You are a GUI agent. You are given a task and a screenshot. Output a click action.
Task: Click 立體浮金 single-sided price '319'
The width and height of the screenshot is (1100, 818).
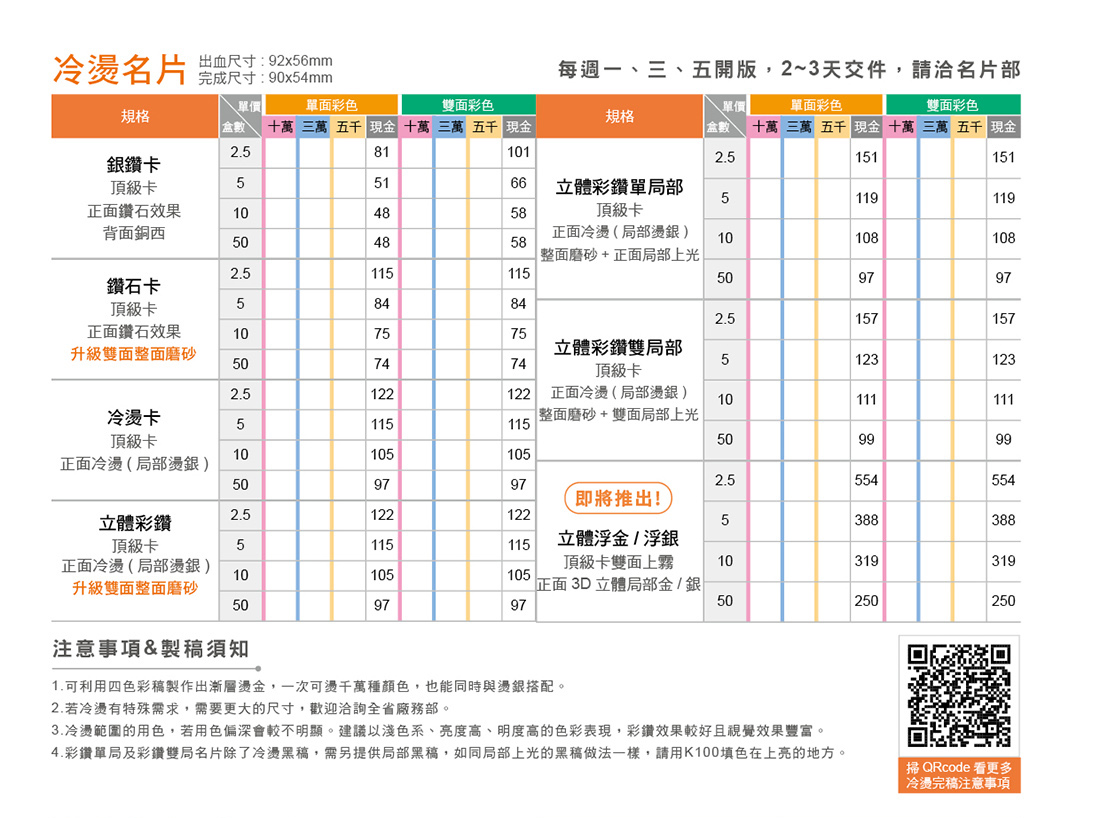(x=866, y=561)
